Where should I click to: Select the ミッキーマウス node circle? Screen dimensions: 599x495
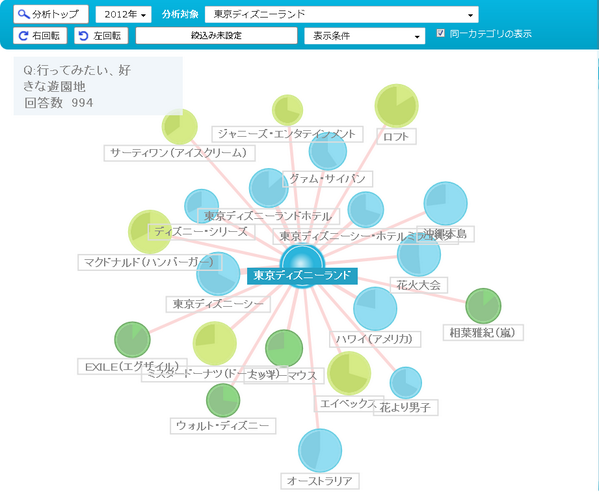click(x=284, y=348)
